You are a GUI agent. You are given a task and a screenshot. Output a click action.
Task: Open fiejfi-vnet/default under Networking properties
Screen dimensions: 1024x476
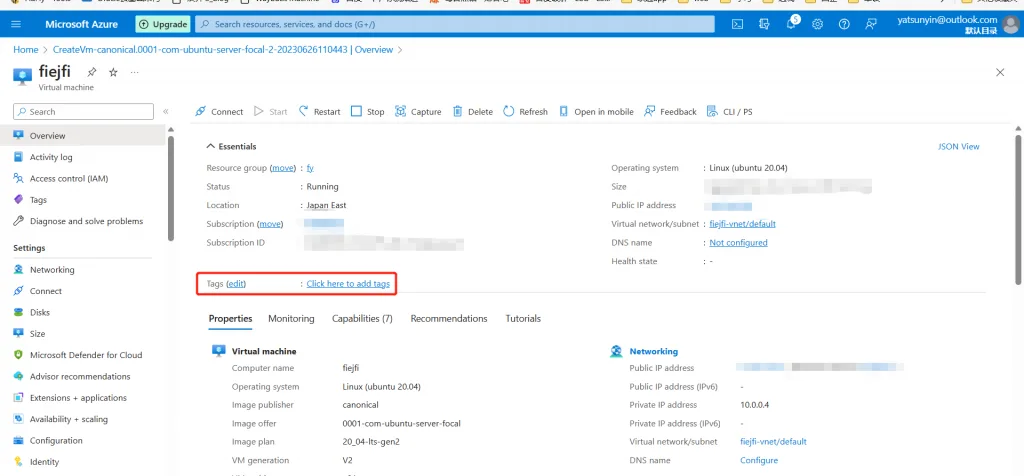click(773, 441)
